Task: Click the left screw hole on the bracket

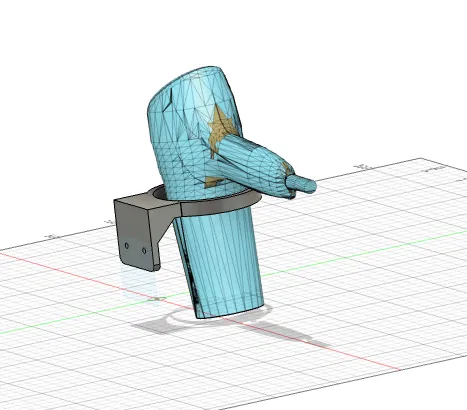Action: (127, 246)
